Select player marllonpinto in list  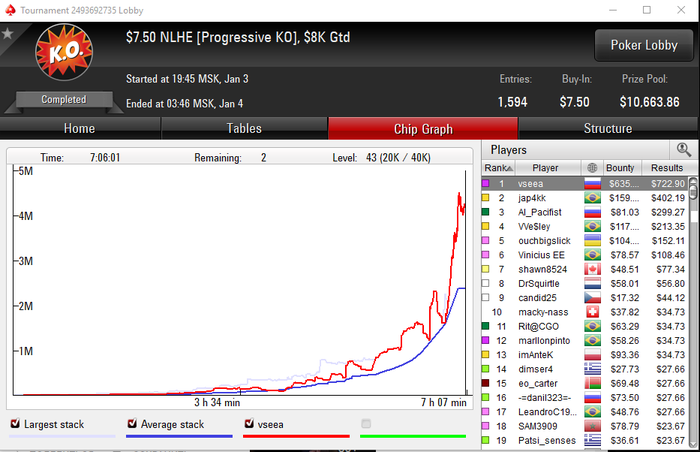coord(585,341)
